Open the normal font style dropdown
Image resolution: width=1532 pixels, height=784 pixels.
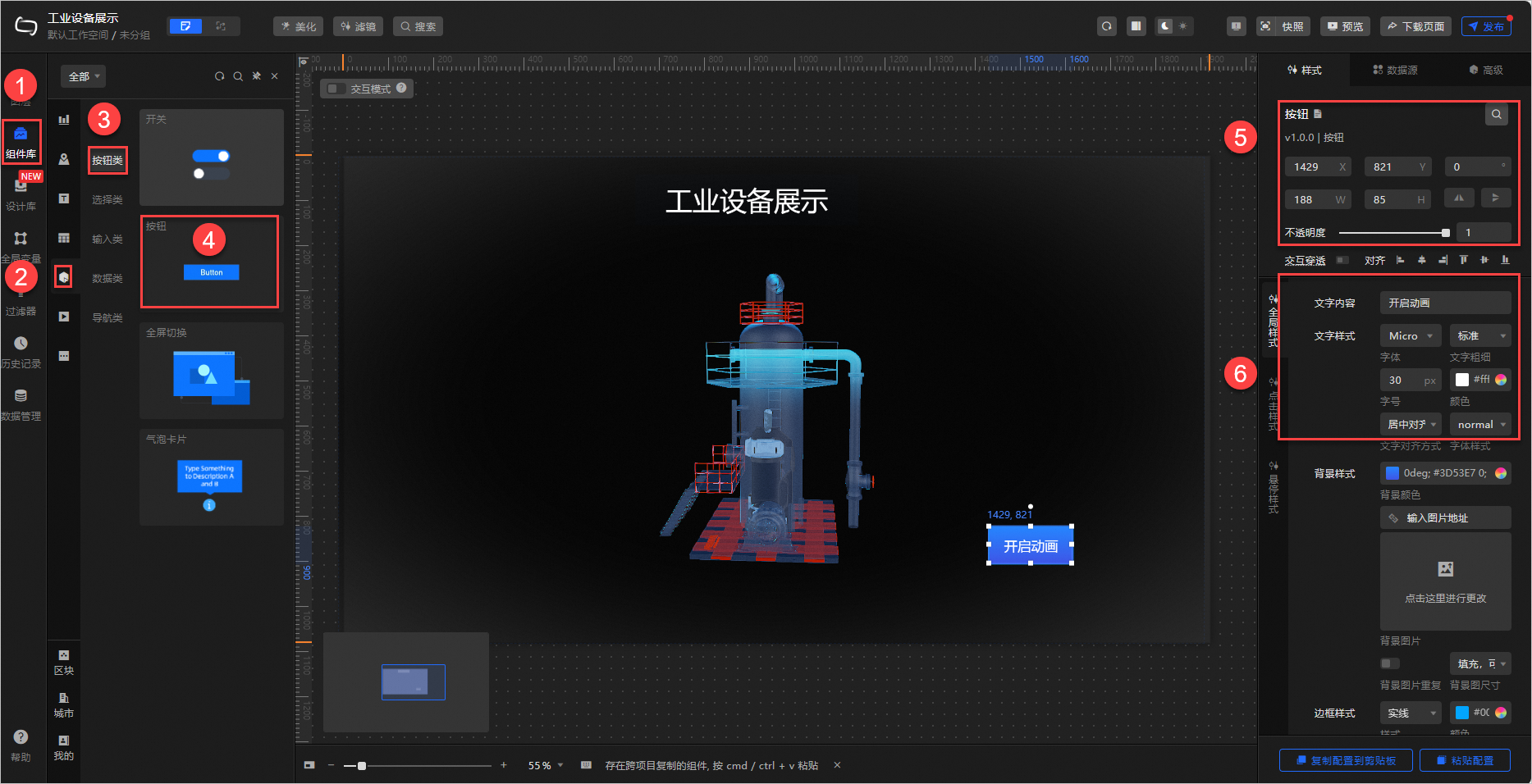pyautogui.click(x=1480, y=424)
